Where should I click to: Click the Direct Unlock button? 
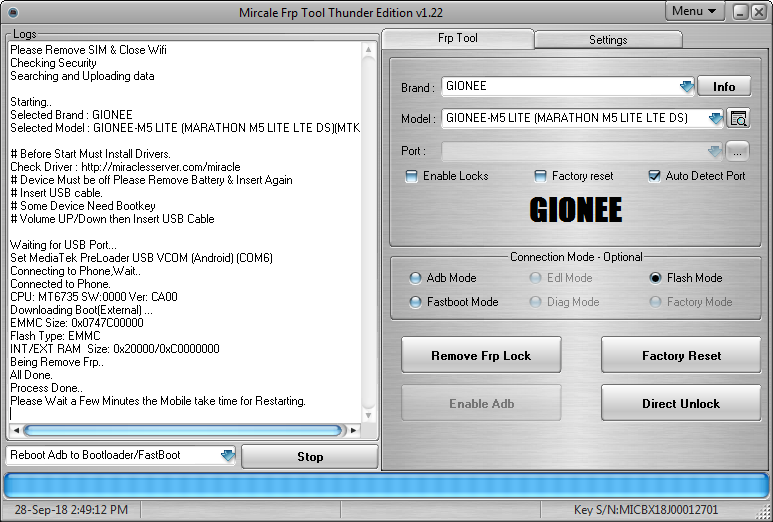pyautogui.click(x=681, y=403)
